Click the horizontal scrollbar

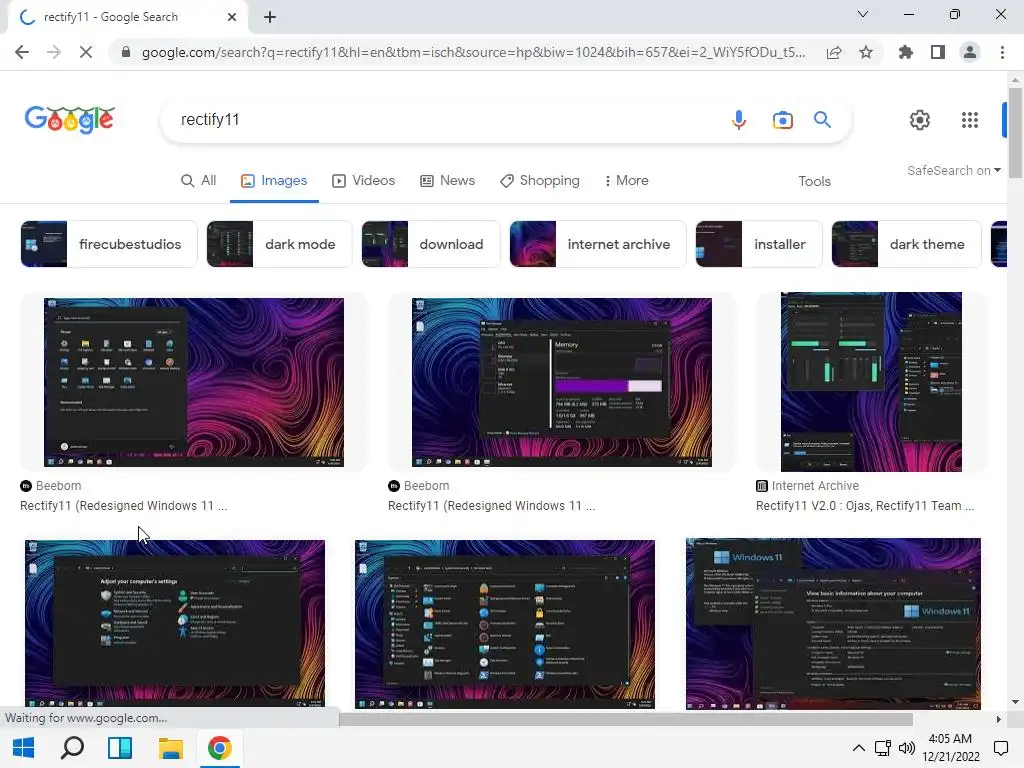point(626,720)
